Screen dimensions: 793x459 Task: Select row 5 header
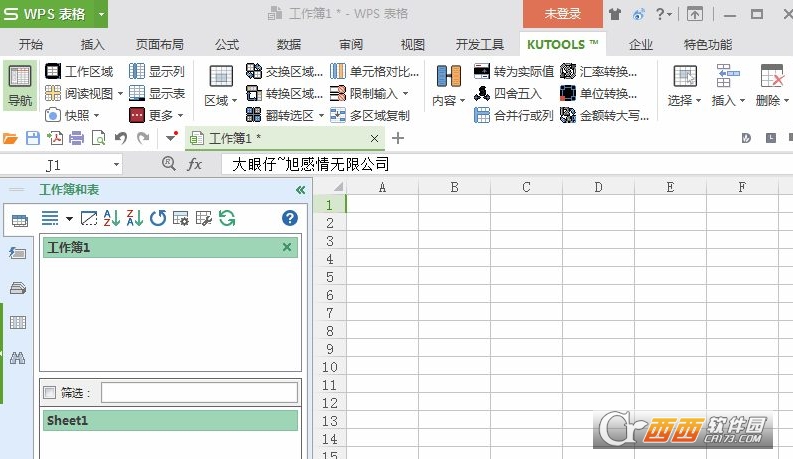329,277
